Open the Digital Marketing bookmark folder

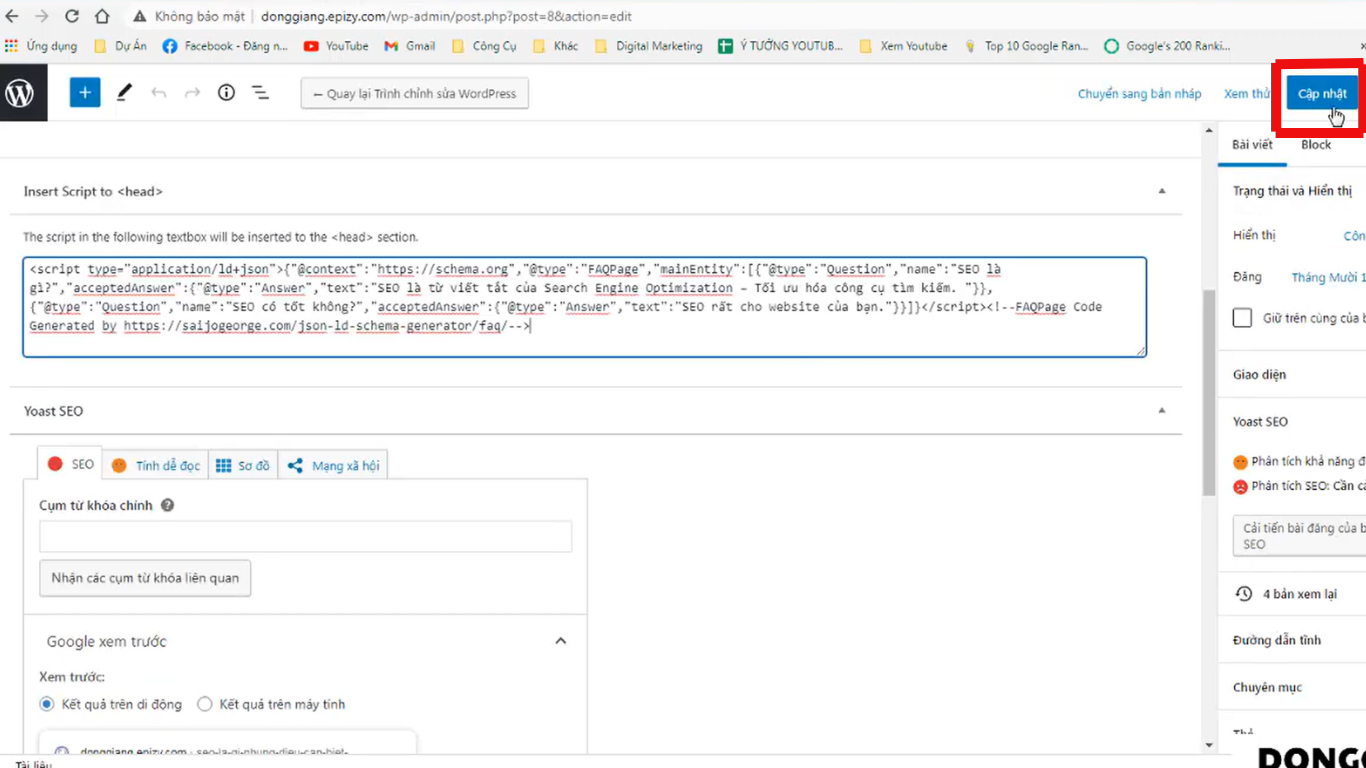click(x=648, y=46)
